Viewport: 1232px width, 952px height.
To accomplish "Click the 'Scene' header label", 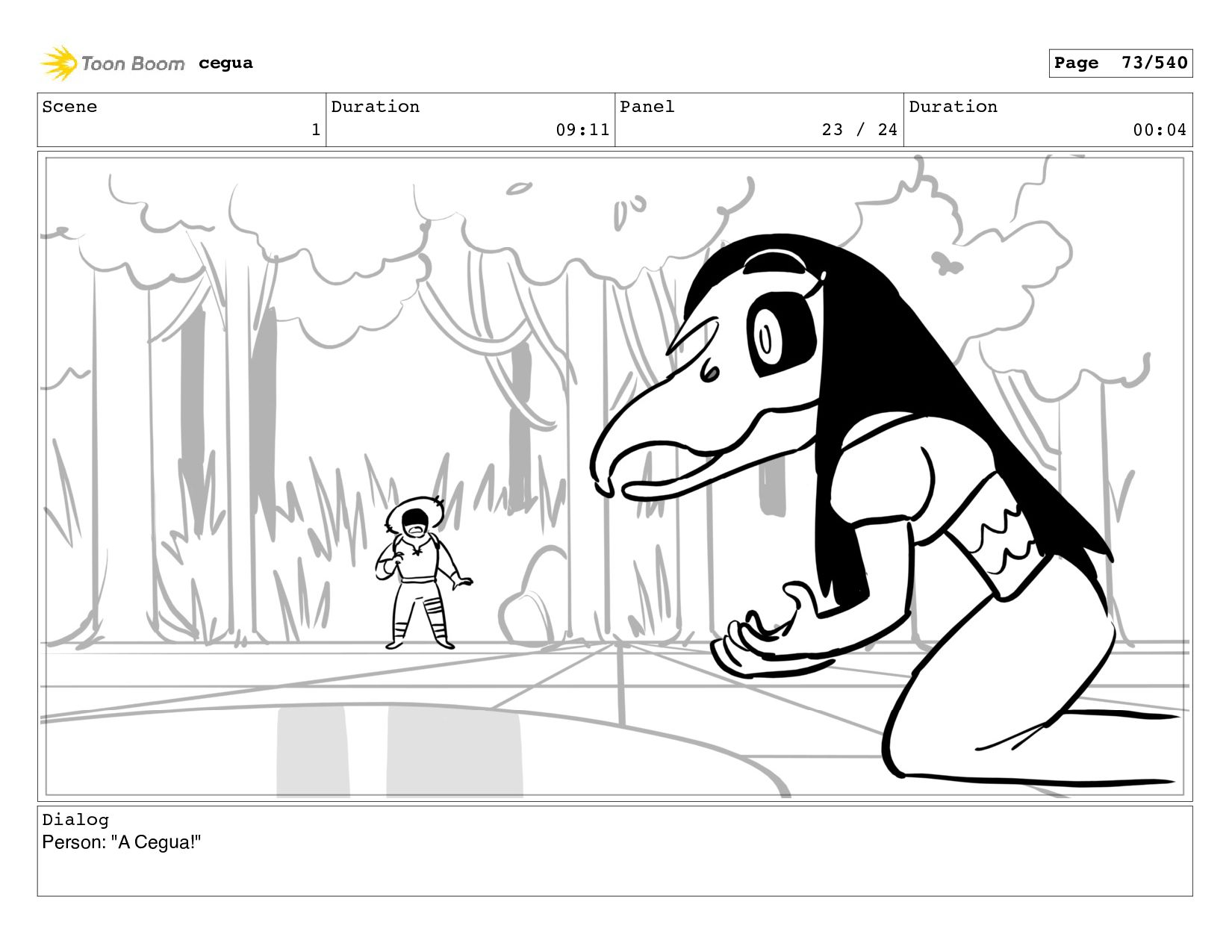I will click(x=69, y=107).
